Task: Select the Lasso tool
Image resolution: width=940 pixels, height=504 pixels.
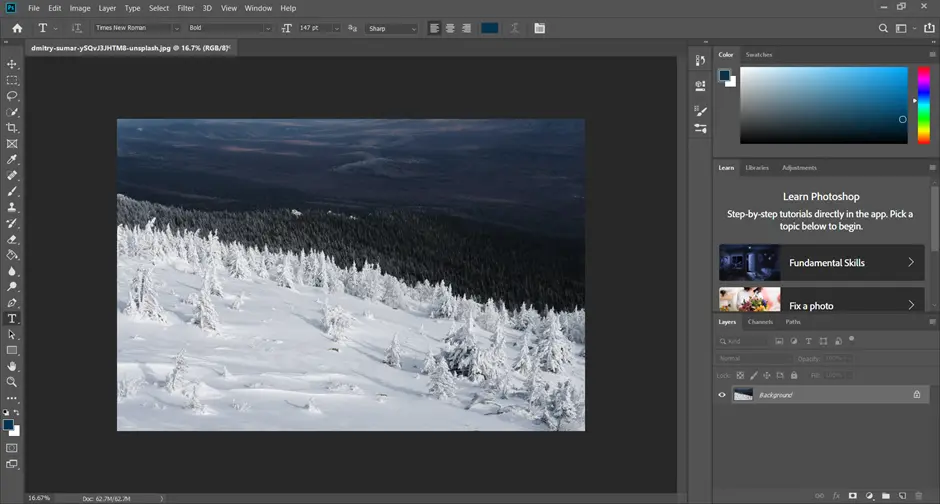Action: tap(12, 96)
